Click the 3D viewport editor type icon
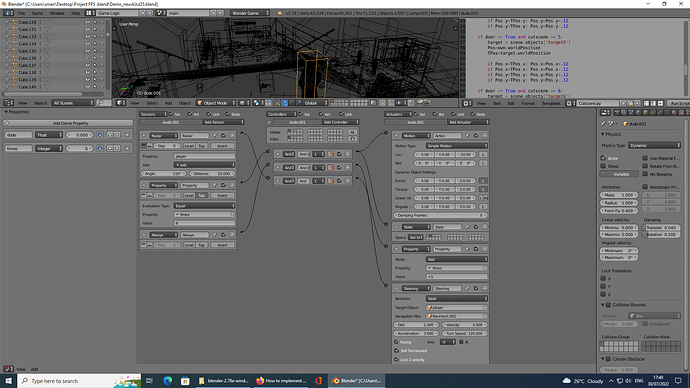The image size is (690, 388). (x=121, y=103)
